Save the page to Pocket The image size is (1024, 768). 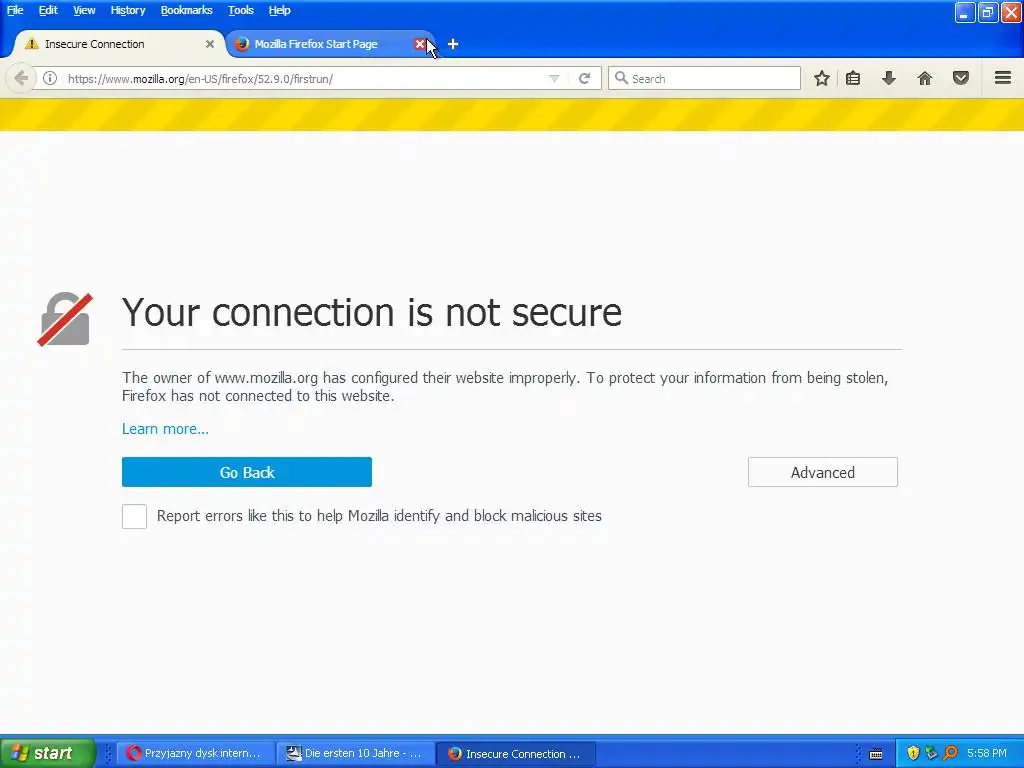(x=961, y=78)
